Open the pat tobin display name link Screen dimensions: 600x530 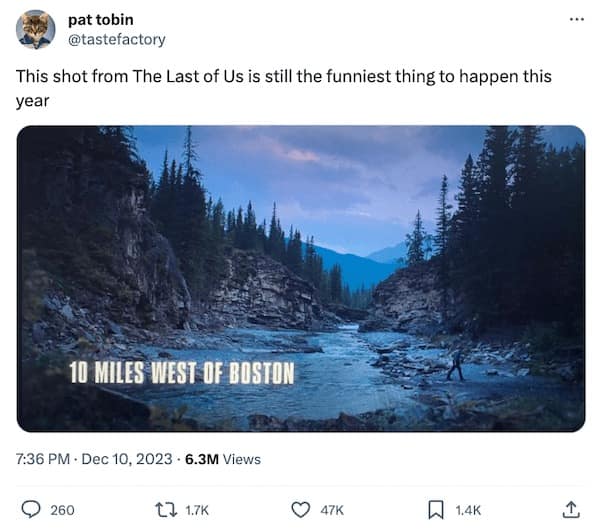[x=100, y=20]
